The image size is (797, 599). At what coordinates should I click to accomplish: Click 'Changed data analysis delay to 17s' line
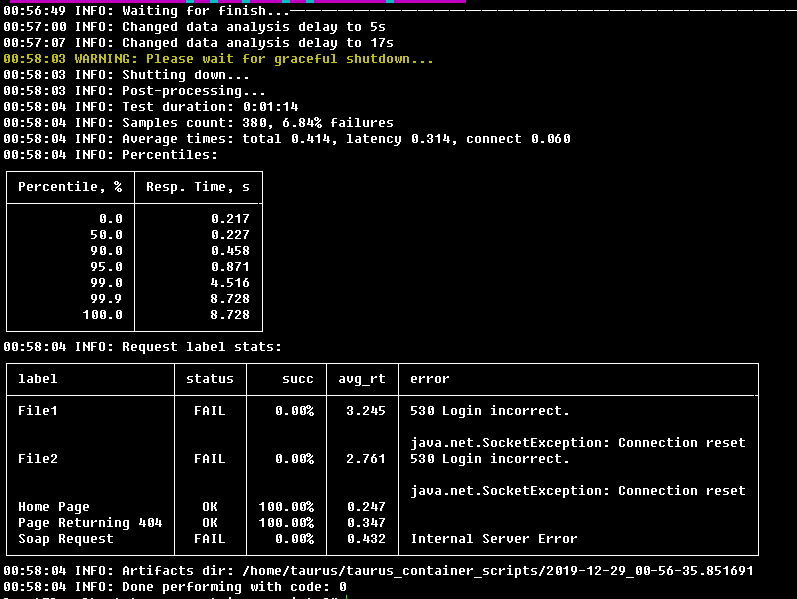pos(198,43)
